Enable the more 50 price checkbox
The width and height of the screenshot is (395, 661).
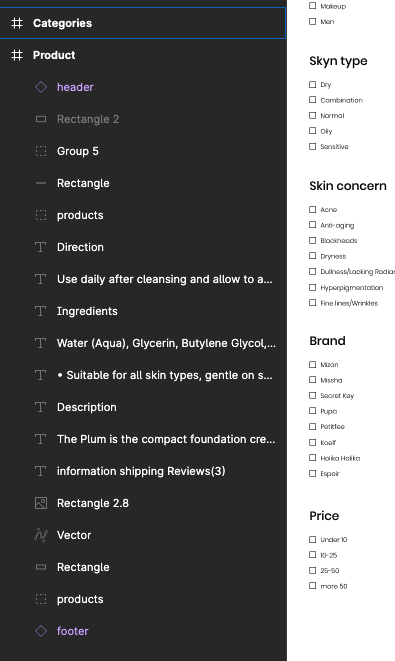coord(312,586)
